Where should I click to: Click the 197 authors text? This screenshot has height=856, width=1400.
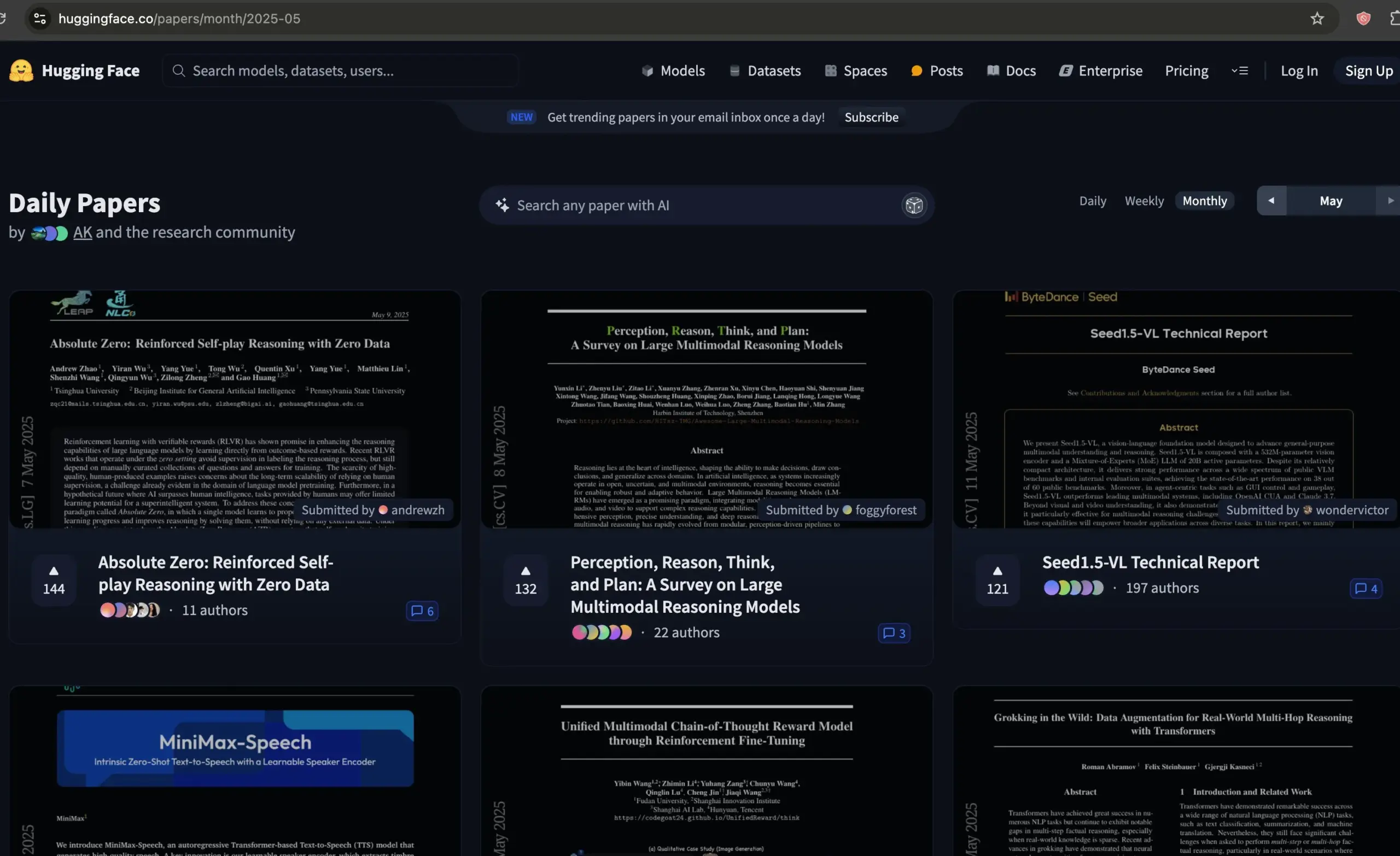pyautogui.click(x=1162, y=588)
